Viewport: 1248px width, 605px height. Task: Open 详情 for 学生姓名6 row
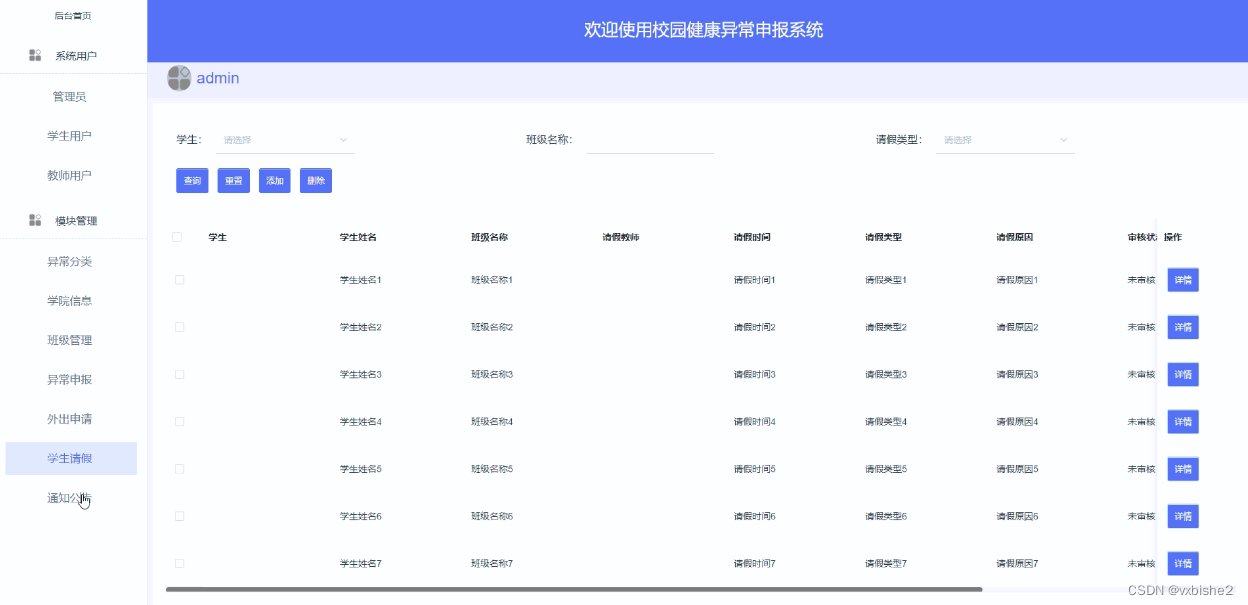click(1183, 516)
